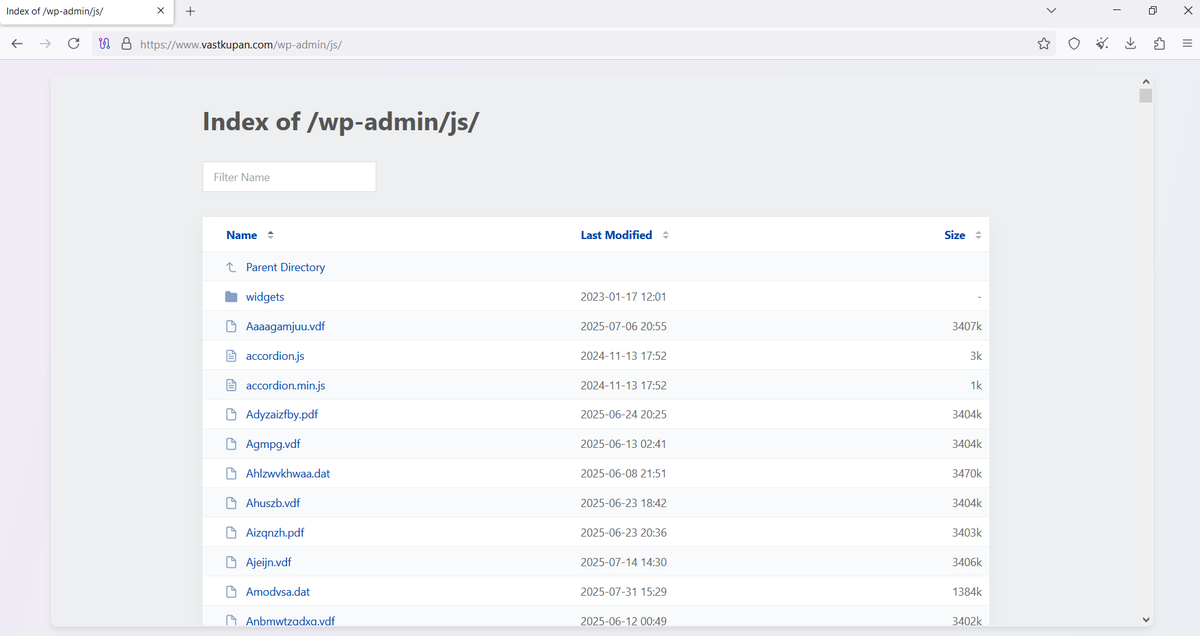Sort the listing by Name header
The image size is (1200, 636).
pyautogui.click(x=241, y=235)
